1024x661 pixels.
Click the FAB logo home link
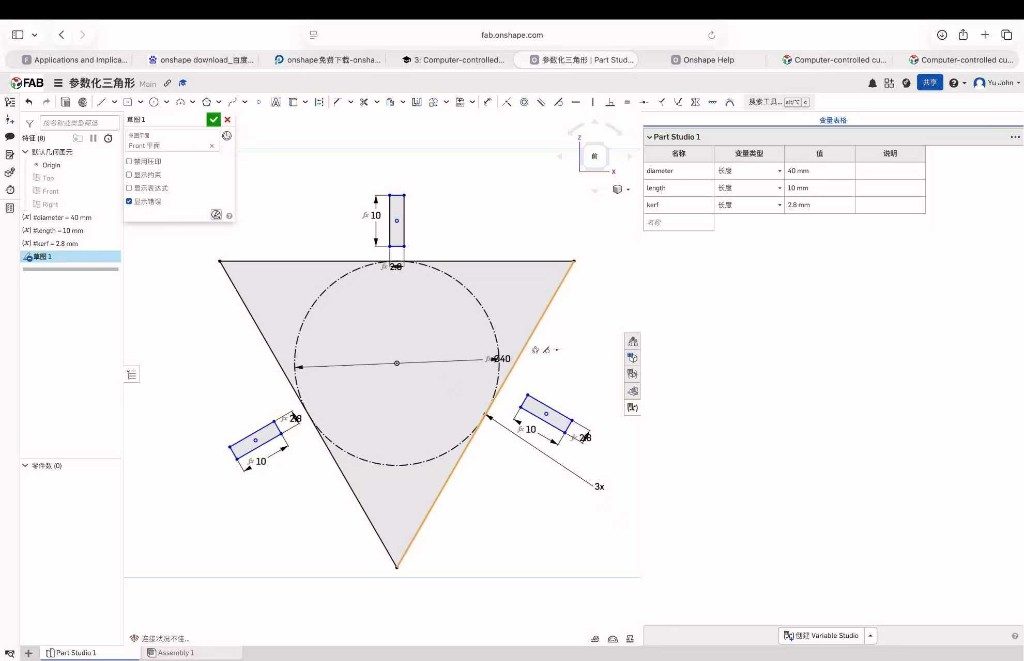(x=27, y=83)
